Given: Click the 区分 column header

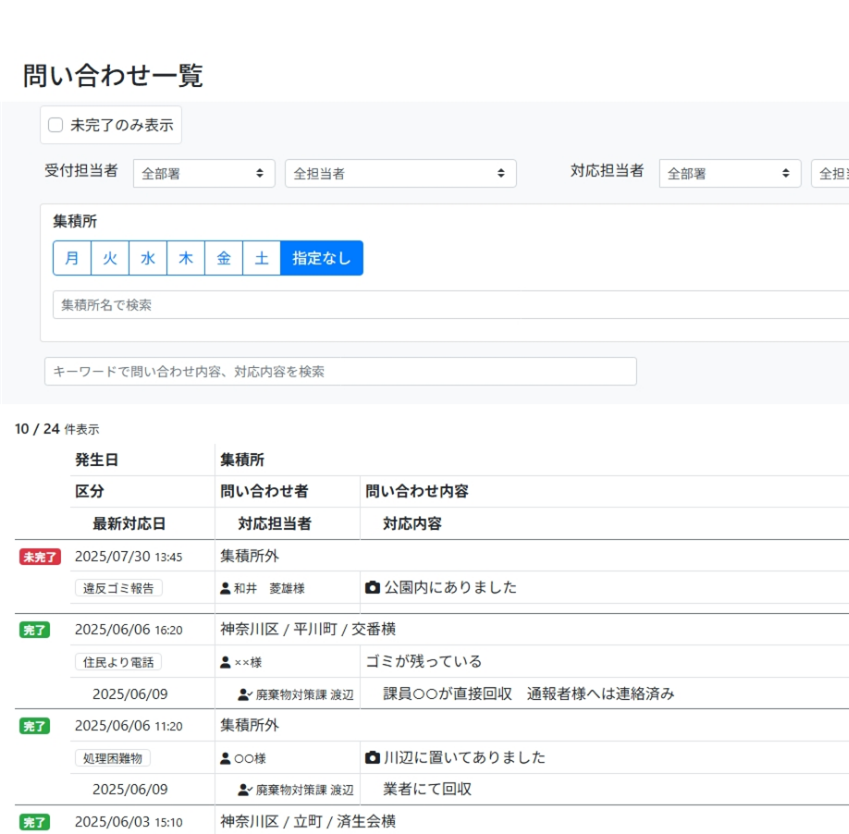Looking at the screenshot, I should (89, 491).
